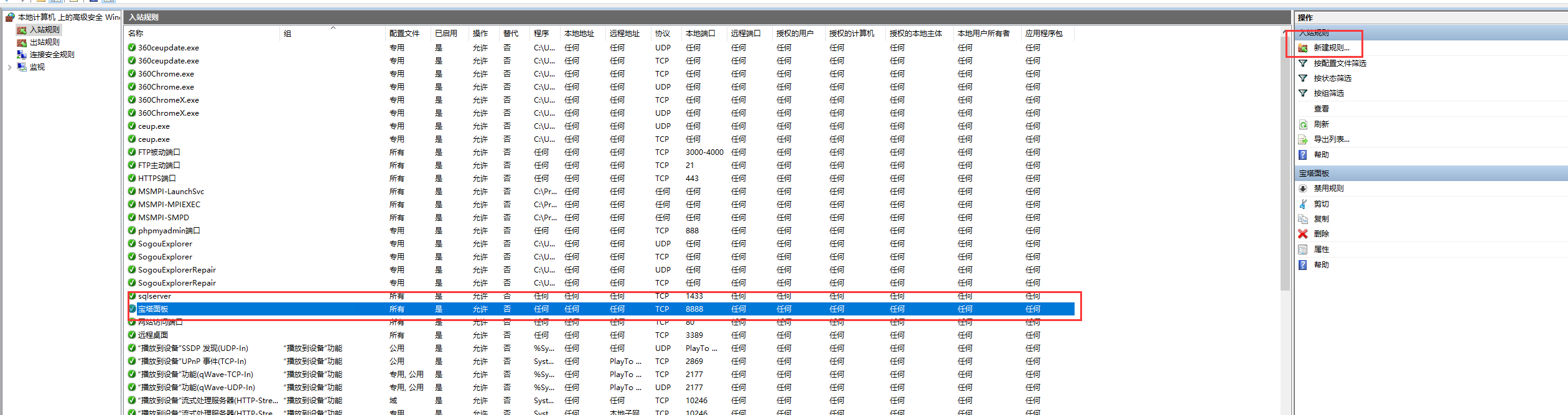Click the shield icon of the 宝塔面板 row
The height and width of the screenshot is (415, 1568).
pyautogui.click(x=132, y=309)
